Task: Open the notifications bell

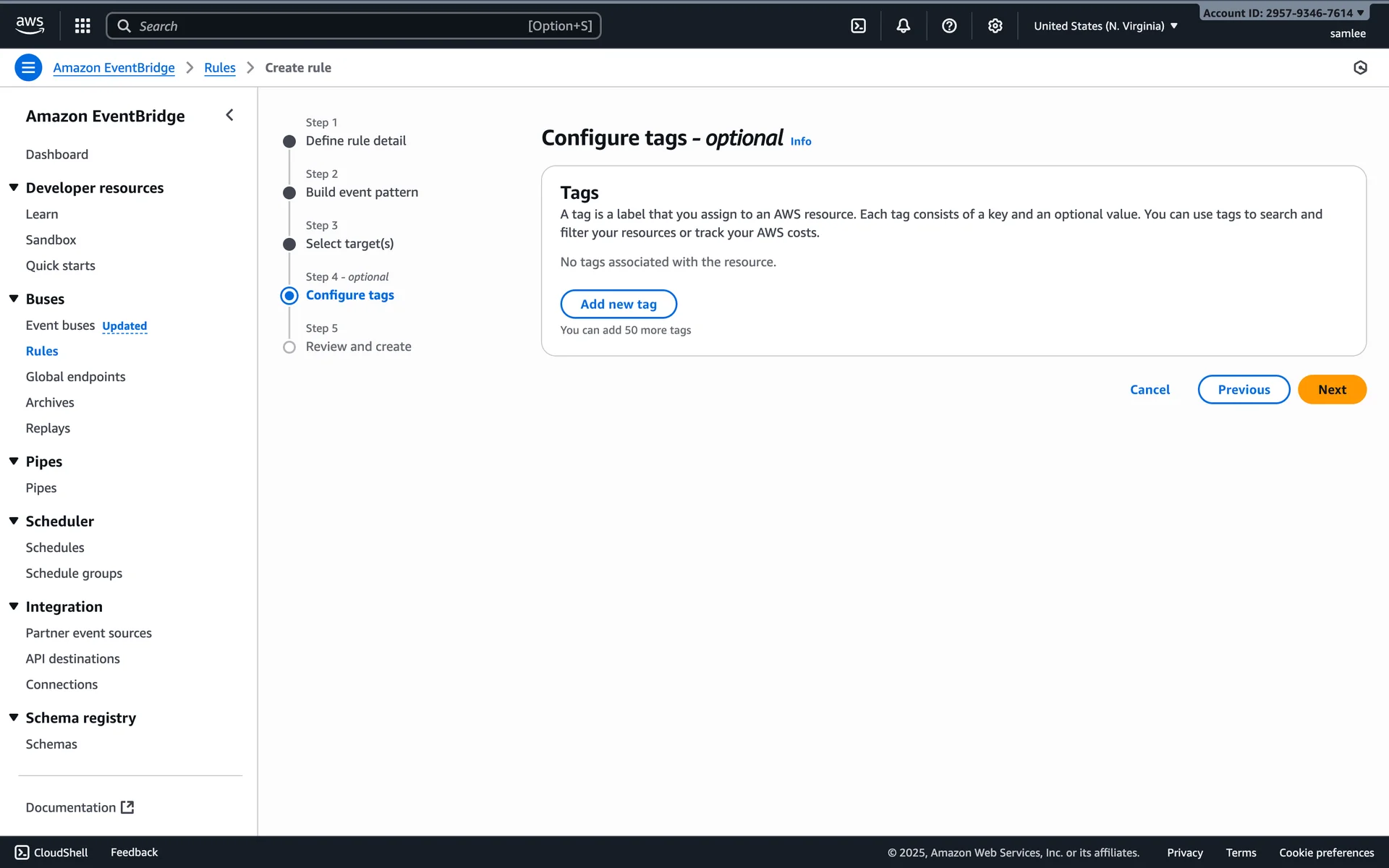Action: click(904, 26)
